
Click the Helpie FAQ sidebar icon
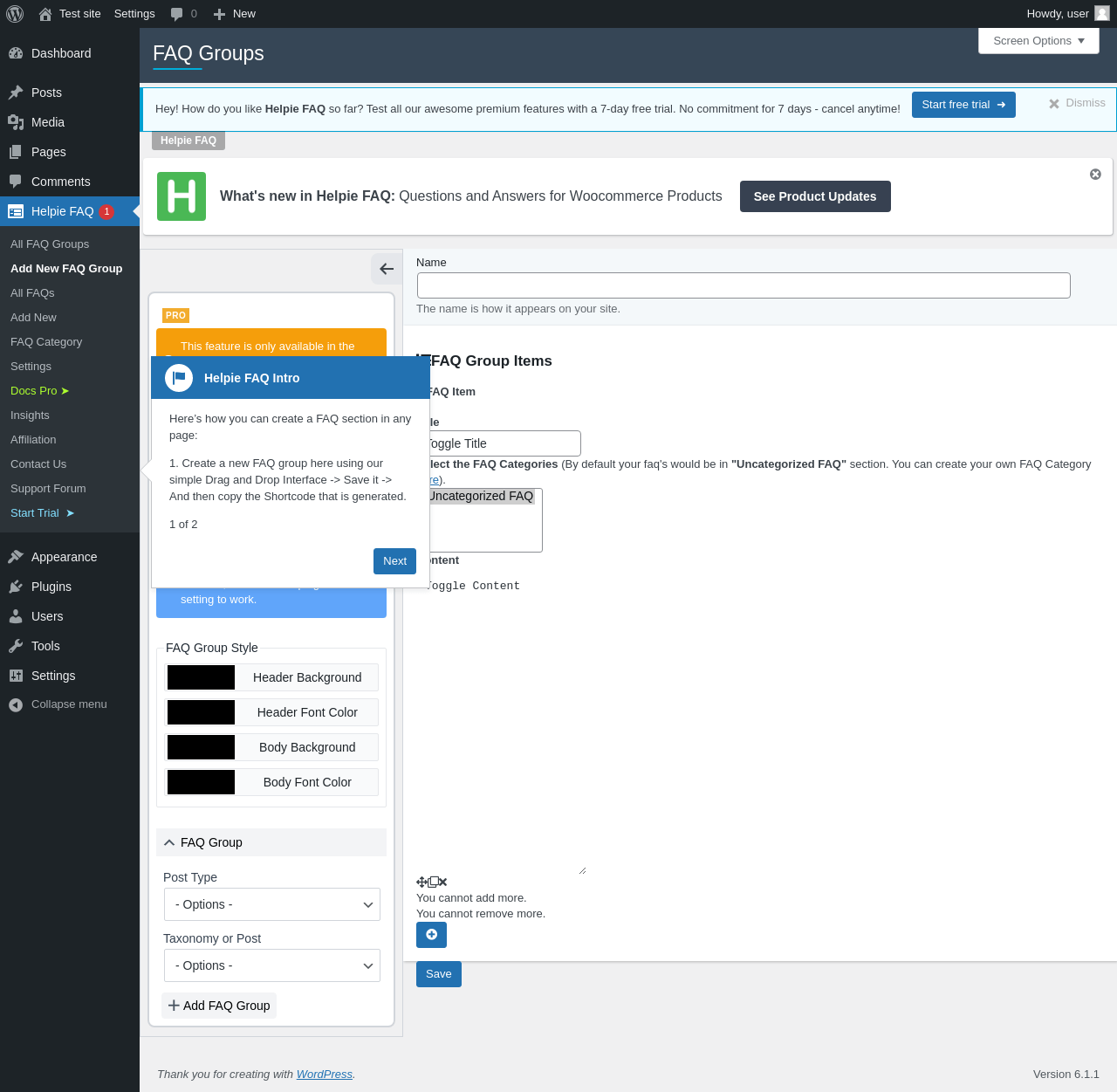coord(16,211)
